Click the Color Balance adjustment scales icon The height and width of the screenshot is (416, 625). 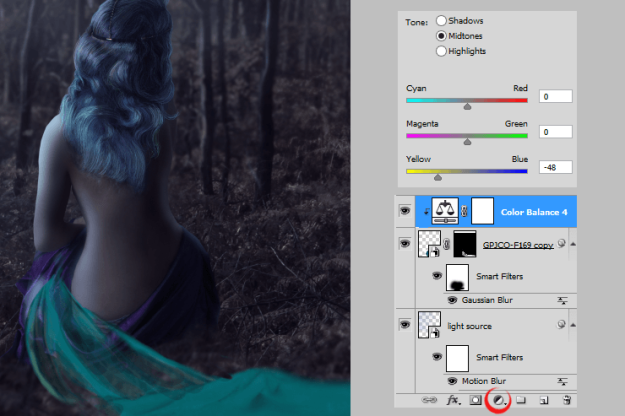445,211
